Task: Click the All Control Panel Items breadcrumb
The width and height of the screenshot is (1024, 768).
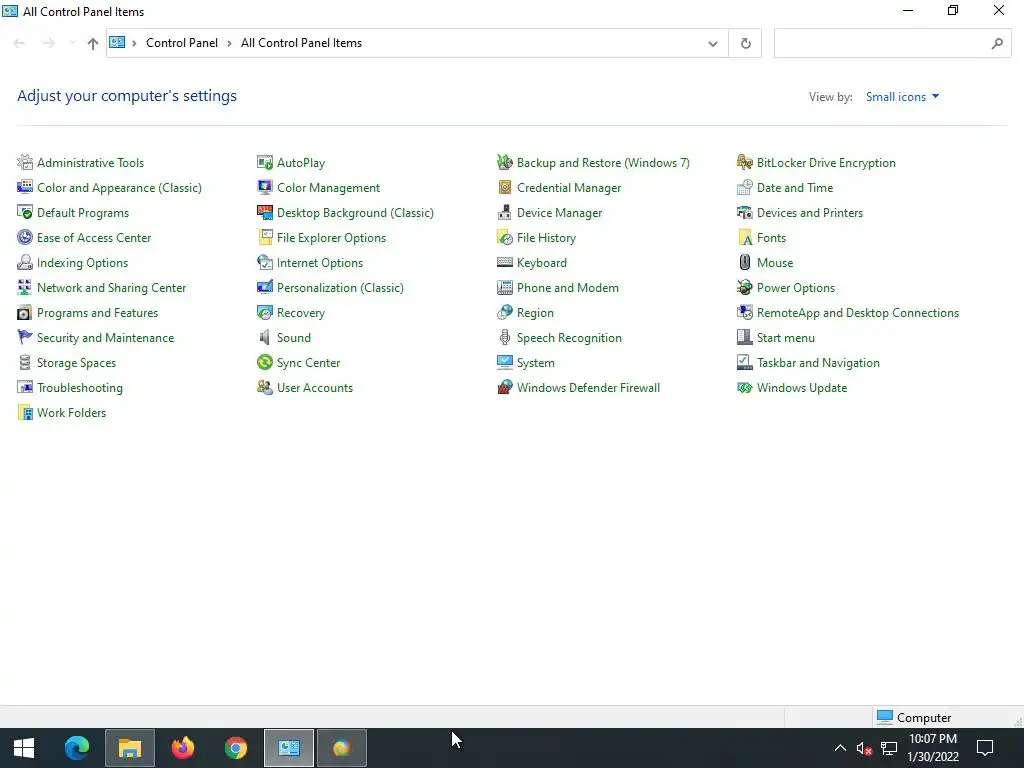Action: (x=301, y=43)
